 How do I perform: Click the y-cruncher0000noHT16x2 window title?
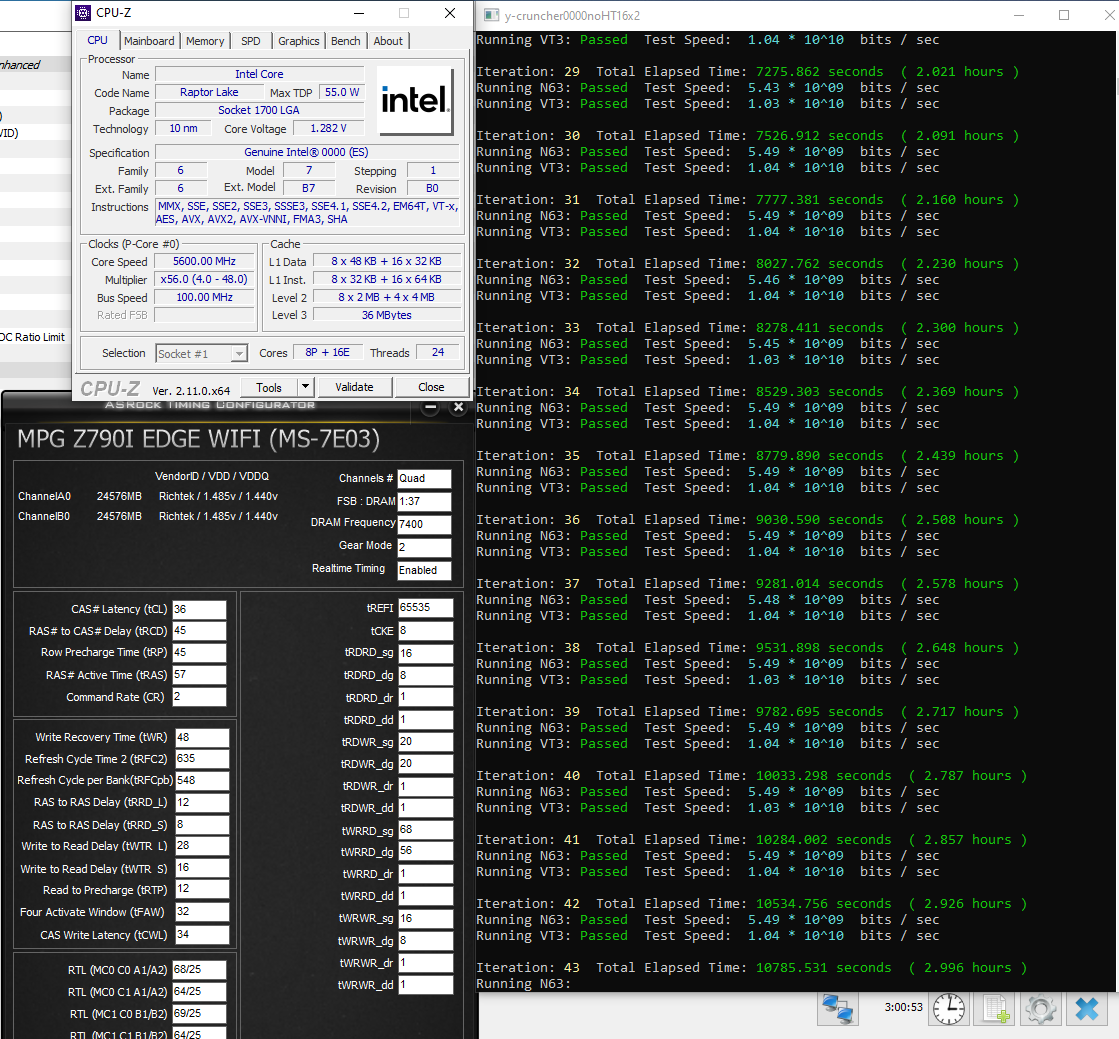tap(572, 16)
